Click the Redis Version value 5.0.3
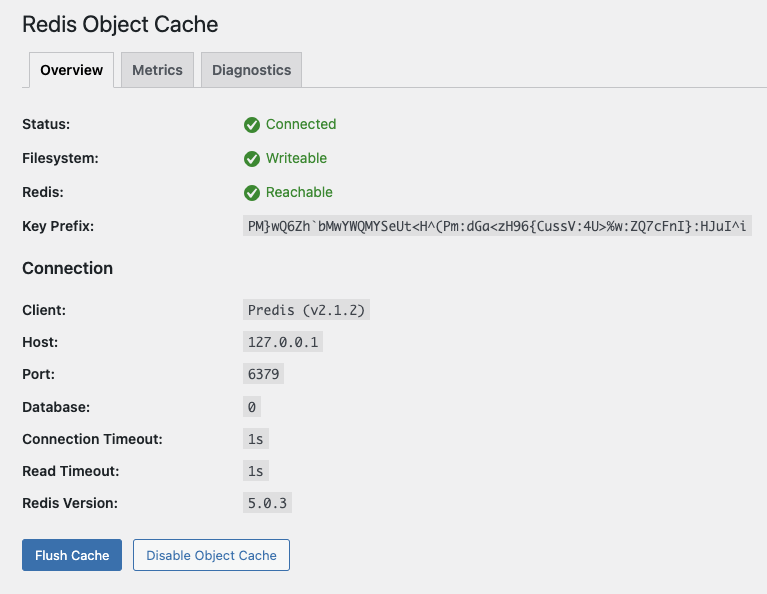This screenshot has width=767, height=594. click(x=267, y=503)
